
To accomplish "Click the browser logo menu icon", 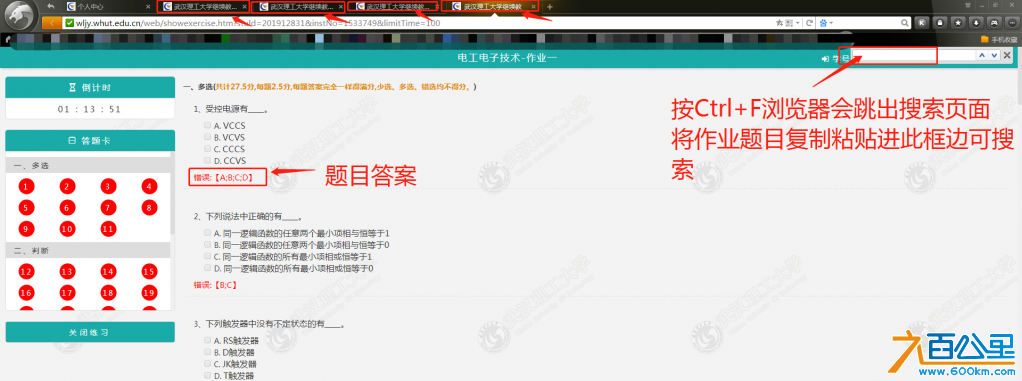I will [18, 16].
